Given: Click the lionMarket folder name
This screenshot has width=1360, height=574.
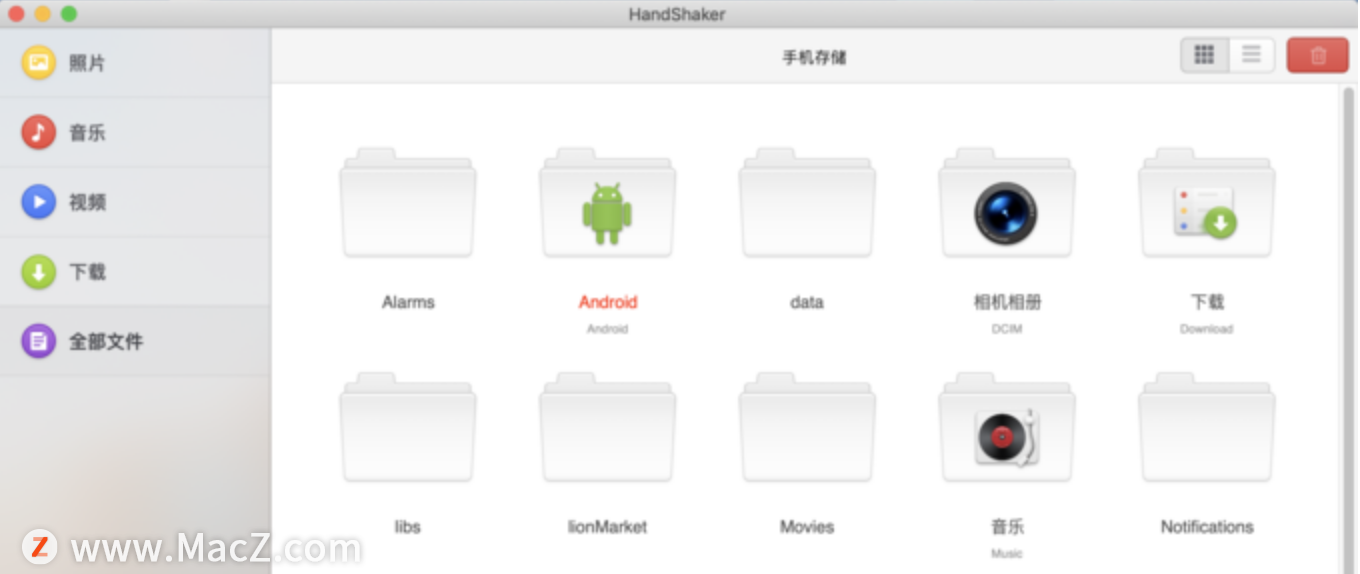Looking at the screenshot, I should coord(608,527).
